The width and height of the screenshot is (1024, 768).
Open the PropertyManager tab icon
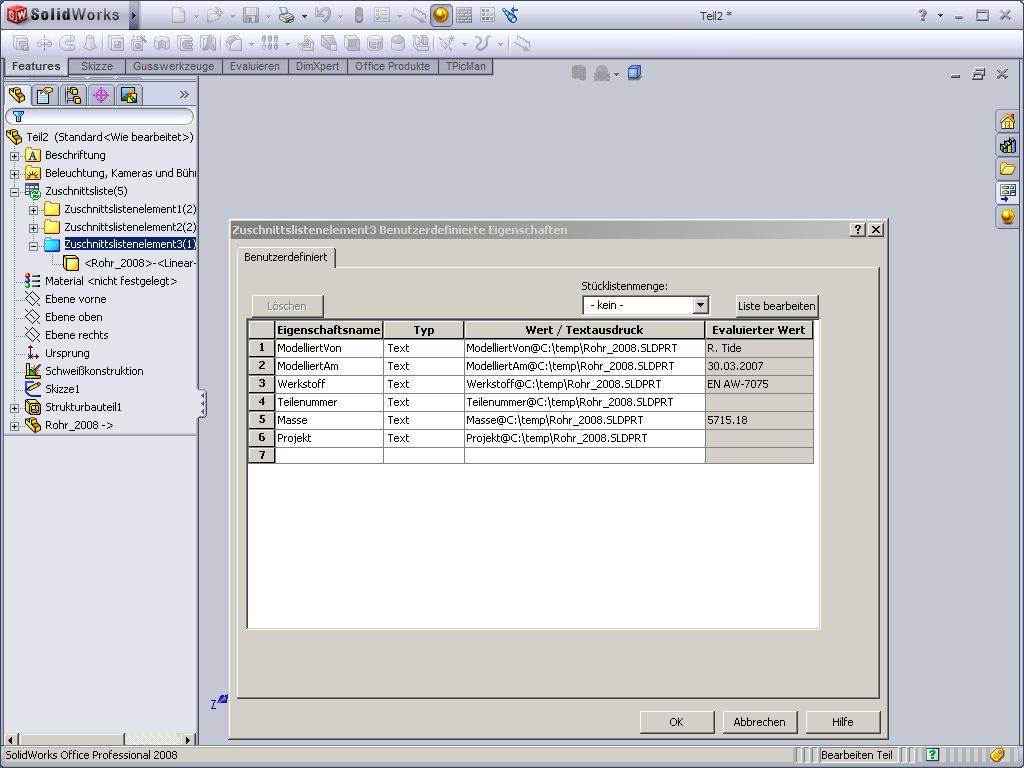tap(44, 95)
